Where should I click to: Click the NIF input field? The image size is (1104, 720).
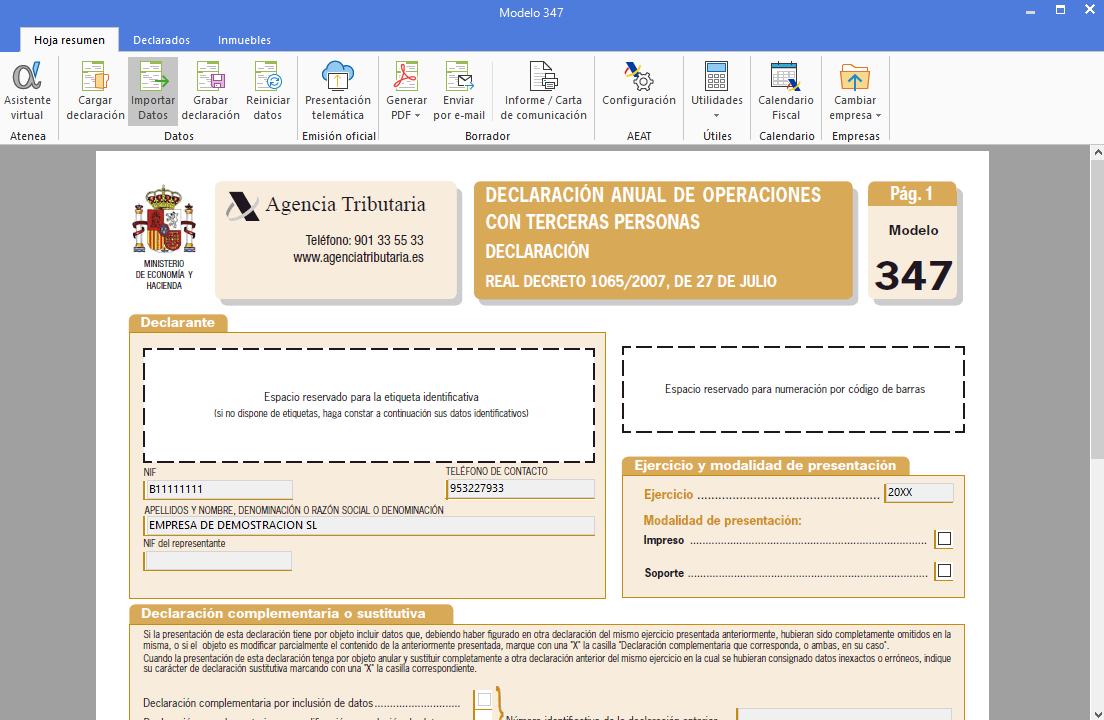tap(218, 489)
